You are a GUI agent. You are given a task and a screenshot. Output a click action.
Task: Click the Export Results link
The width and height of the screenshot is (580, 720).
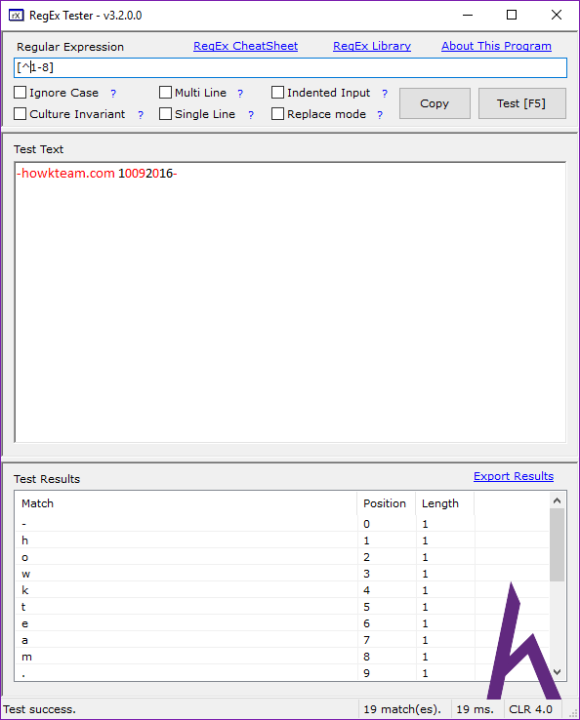click(x=513, y=476)
